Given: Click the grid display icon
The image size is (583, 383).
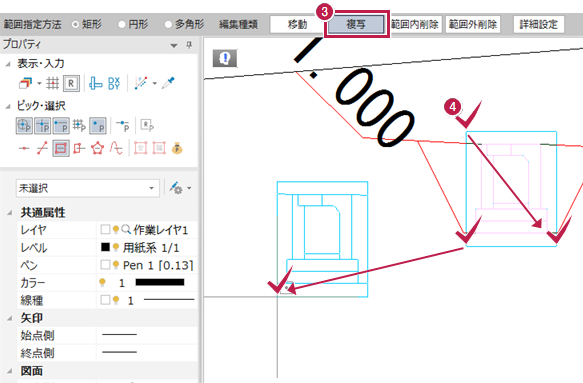Looking at the screenshot, I should (x=52, y=83).
